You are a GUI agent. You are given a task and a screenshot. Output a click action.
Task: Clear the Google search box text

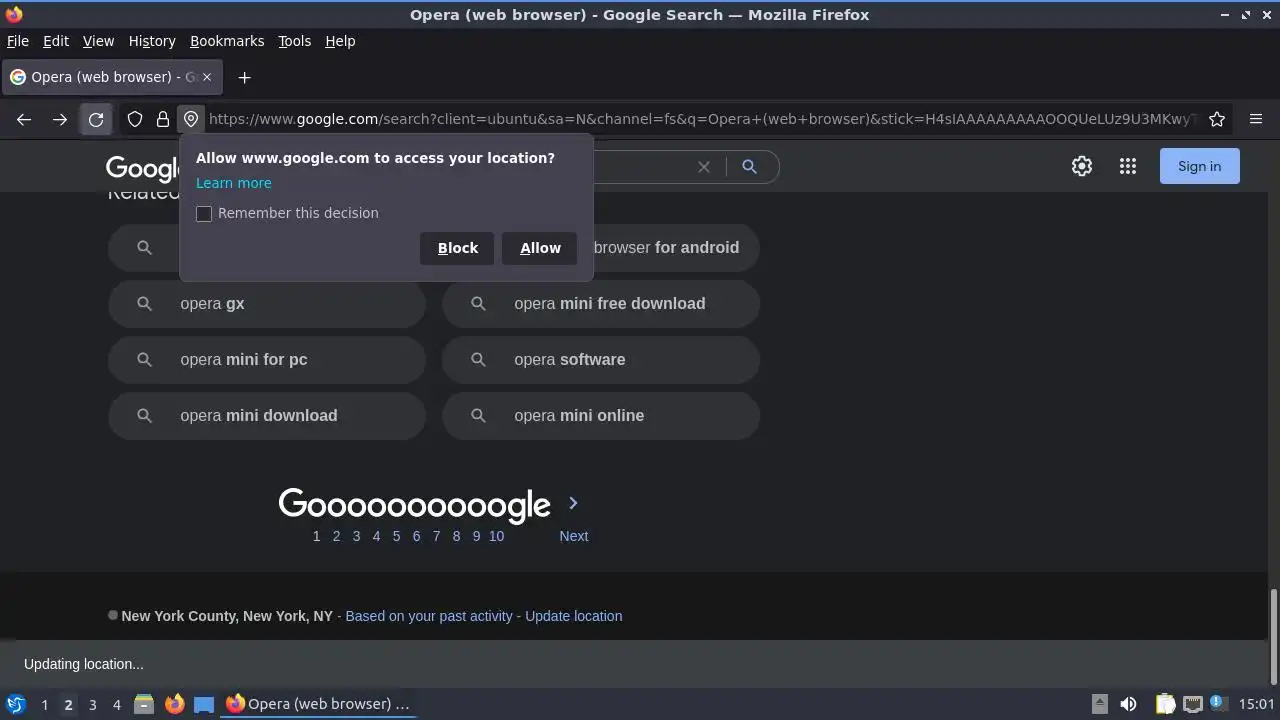(704, 167)
